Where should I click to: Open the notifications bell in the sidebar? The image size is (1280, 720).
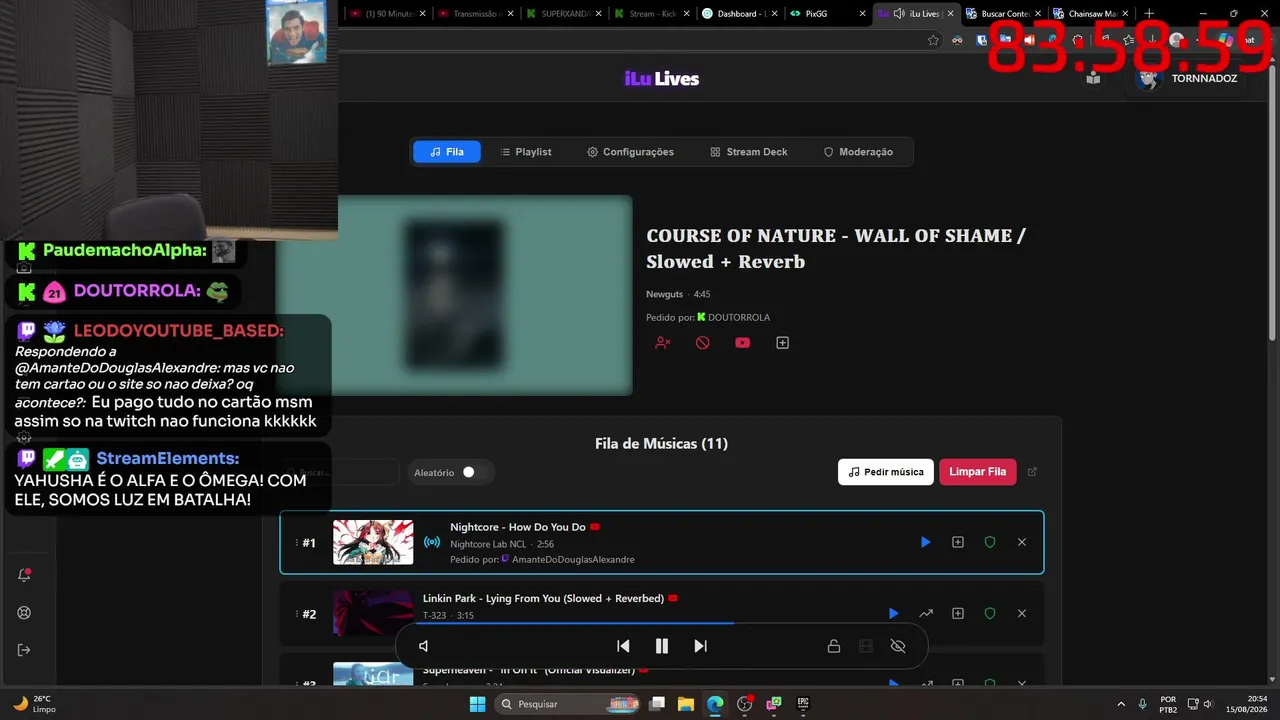point(25,575)
